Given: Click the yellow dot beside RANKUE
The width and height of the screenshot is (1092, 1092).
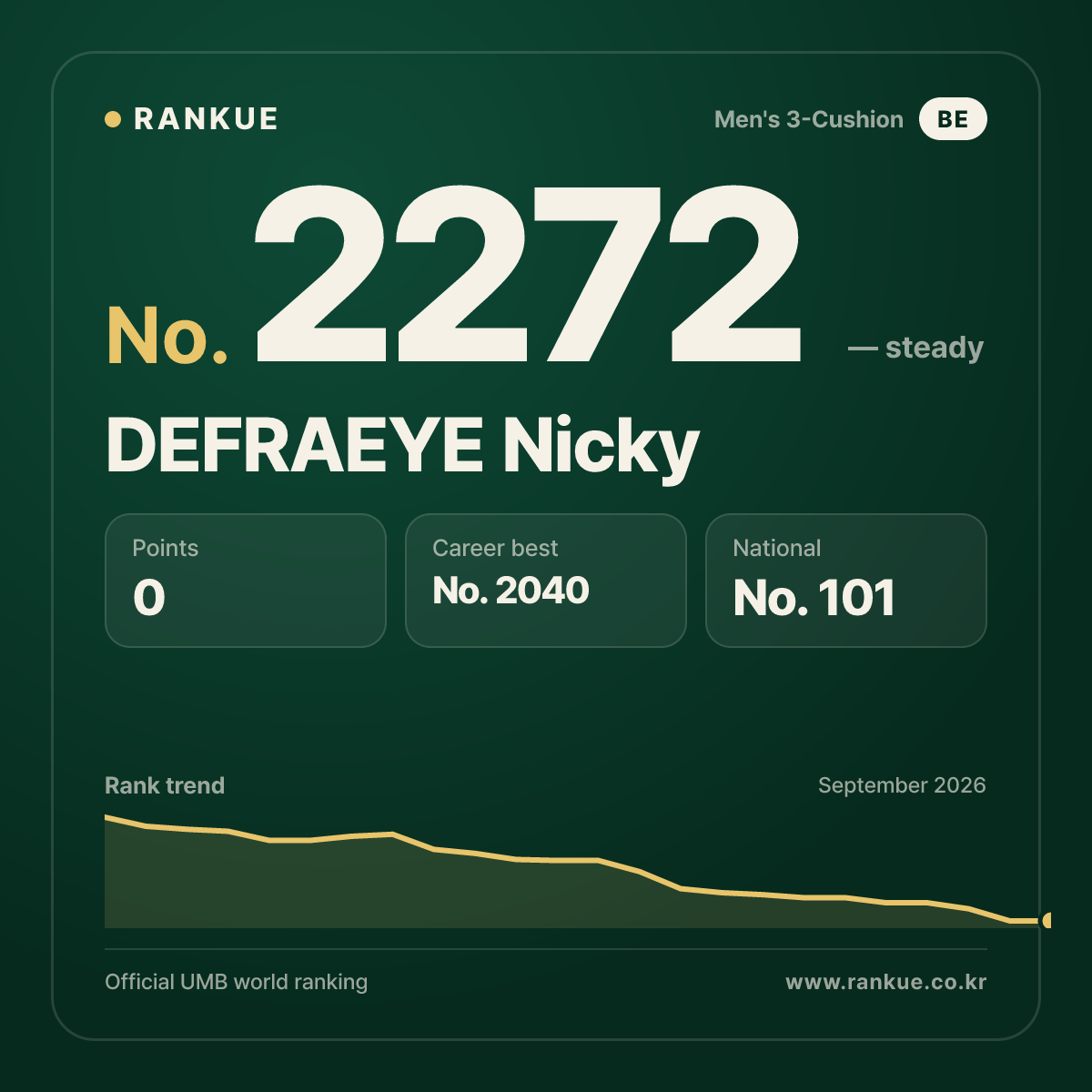Looking at the screenshot, I should point(113,119).
